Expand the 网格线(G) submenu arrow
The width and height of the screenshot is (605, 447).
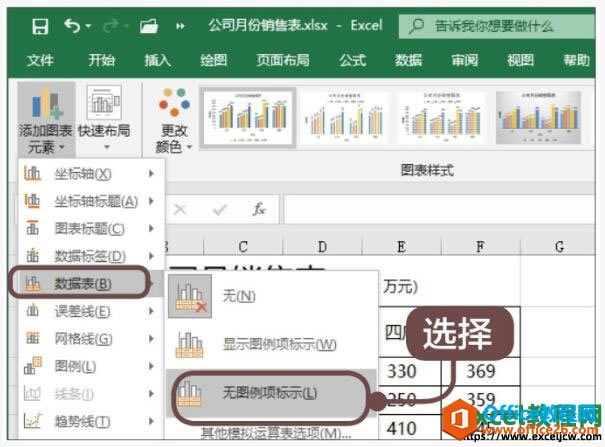pyautogui.click(x=152, y=339)
